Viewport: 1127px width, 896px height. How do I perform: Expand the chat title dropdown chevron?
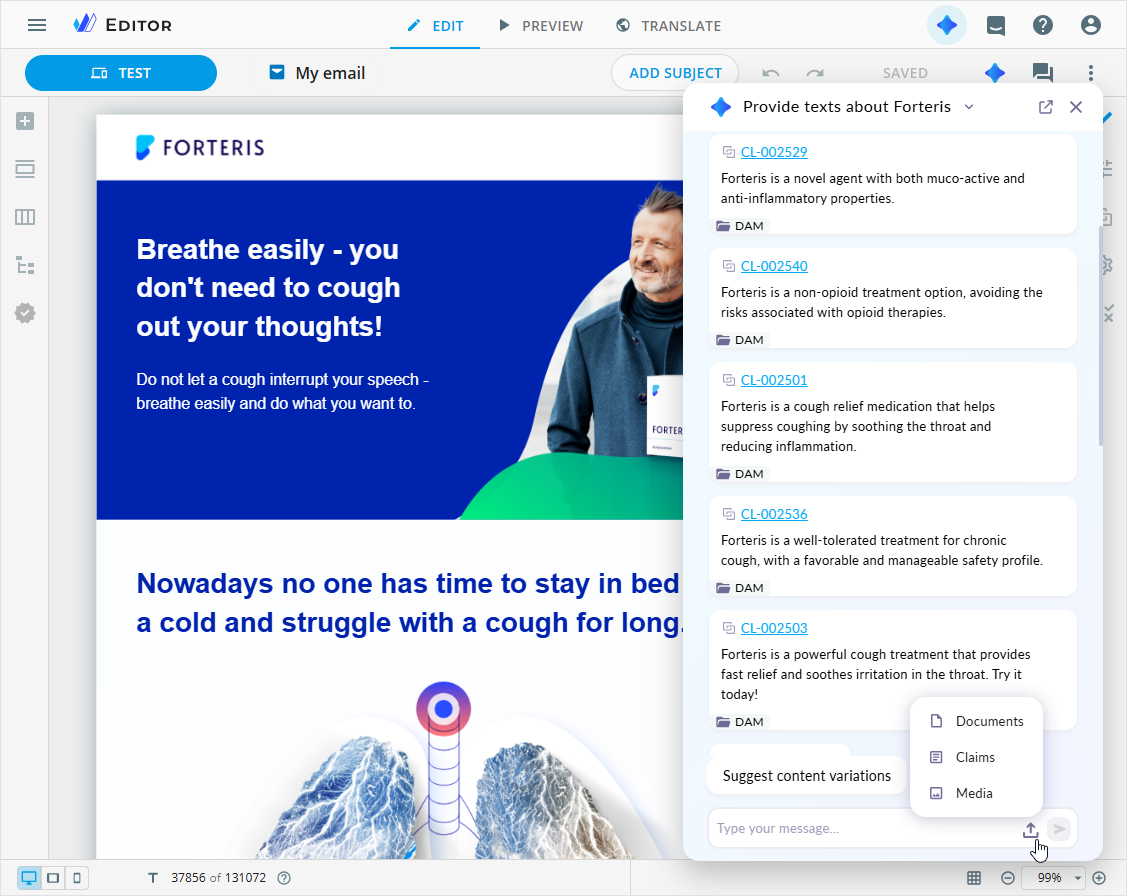pos(969,107)
